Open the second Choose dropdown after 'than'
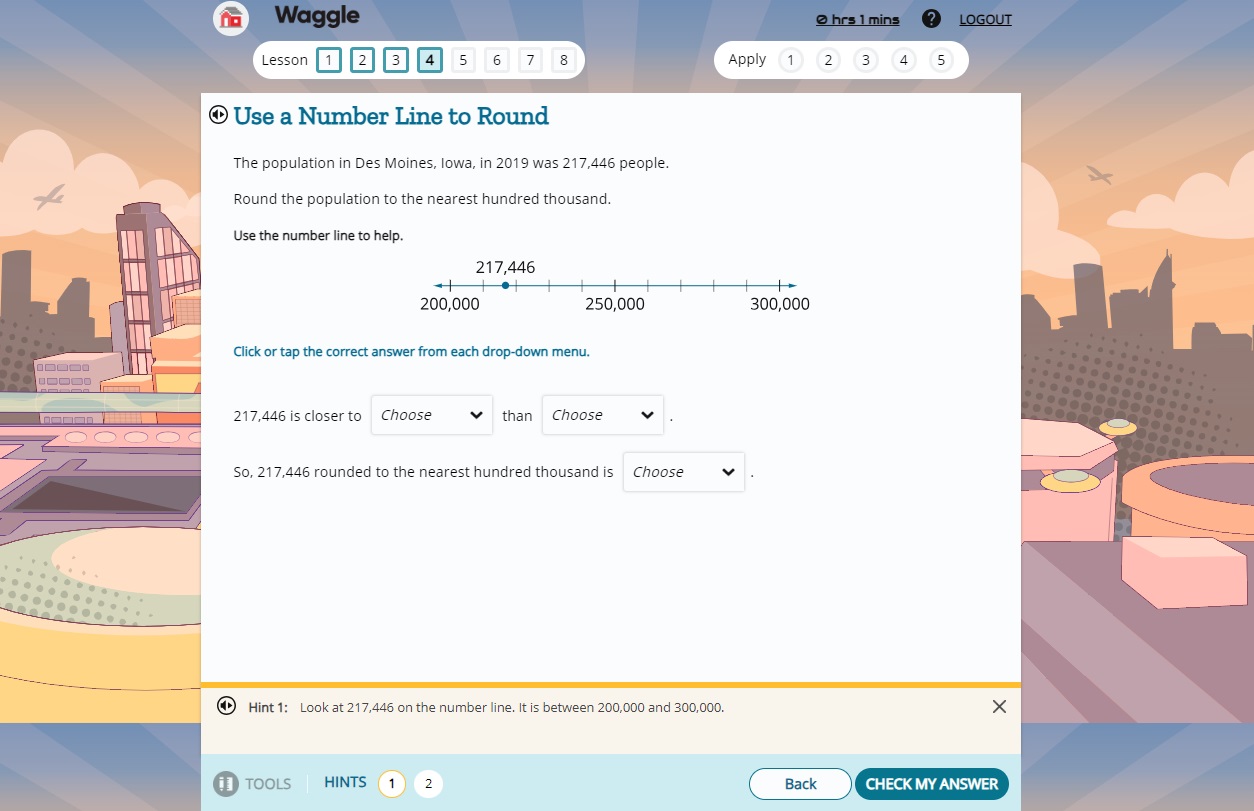This screenshot has height=811, width=1254. (x=602, y=415)
